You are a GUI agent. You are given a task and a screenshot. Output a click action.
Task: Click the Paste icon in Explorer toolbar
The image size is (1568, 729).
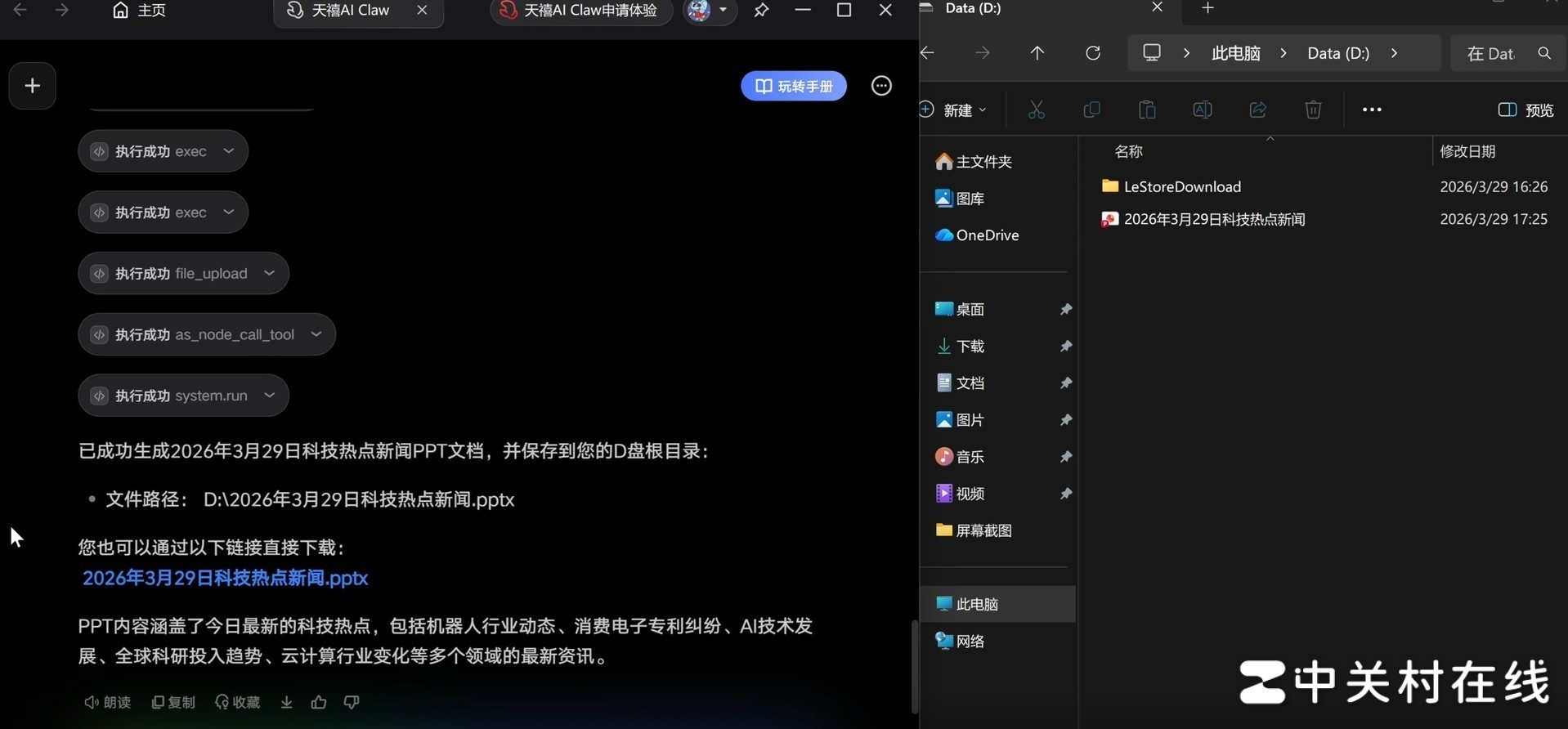(1147, 110)
